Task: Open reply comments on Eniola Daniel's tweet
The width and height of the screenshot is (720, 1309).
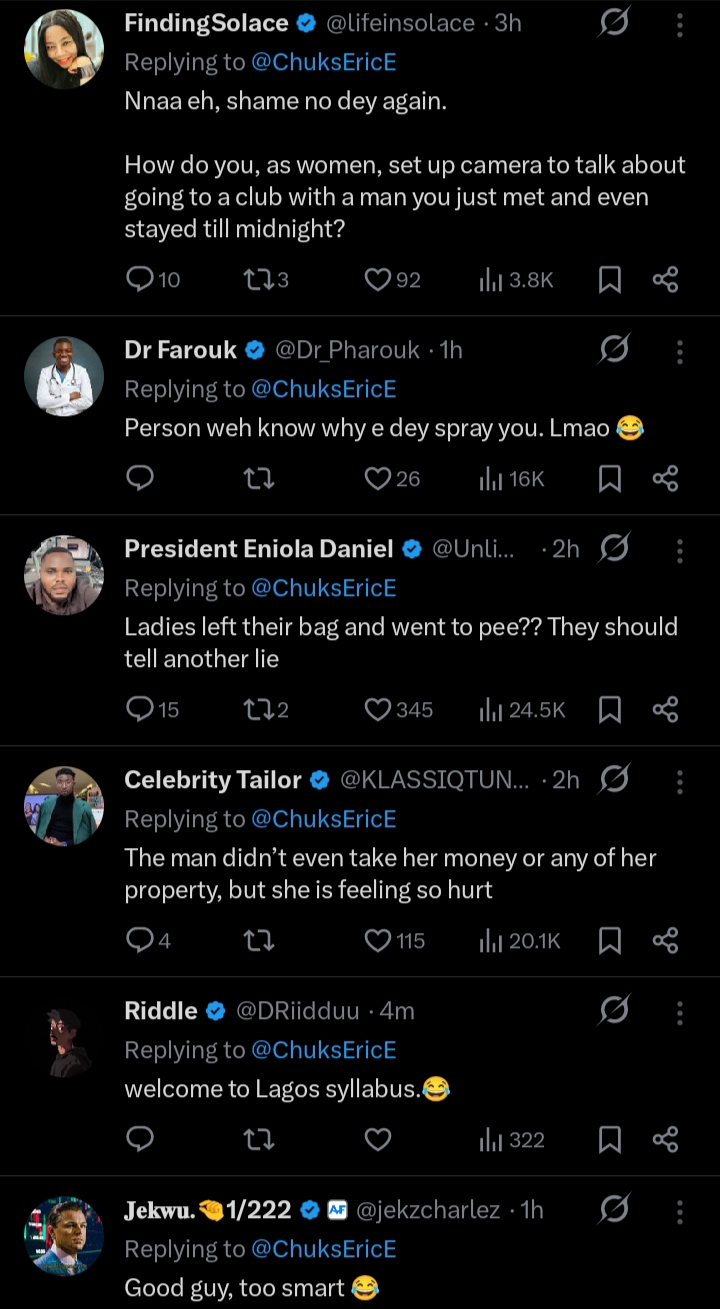Action: pos(140,710)
